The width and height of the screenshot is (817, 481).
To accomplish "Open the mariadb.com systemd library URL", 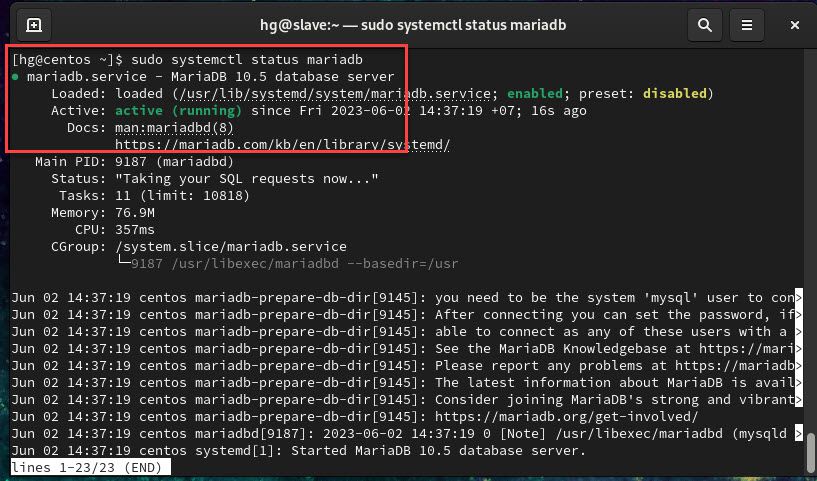I will click(x=282, y=145).
